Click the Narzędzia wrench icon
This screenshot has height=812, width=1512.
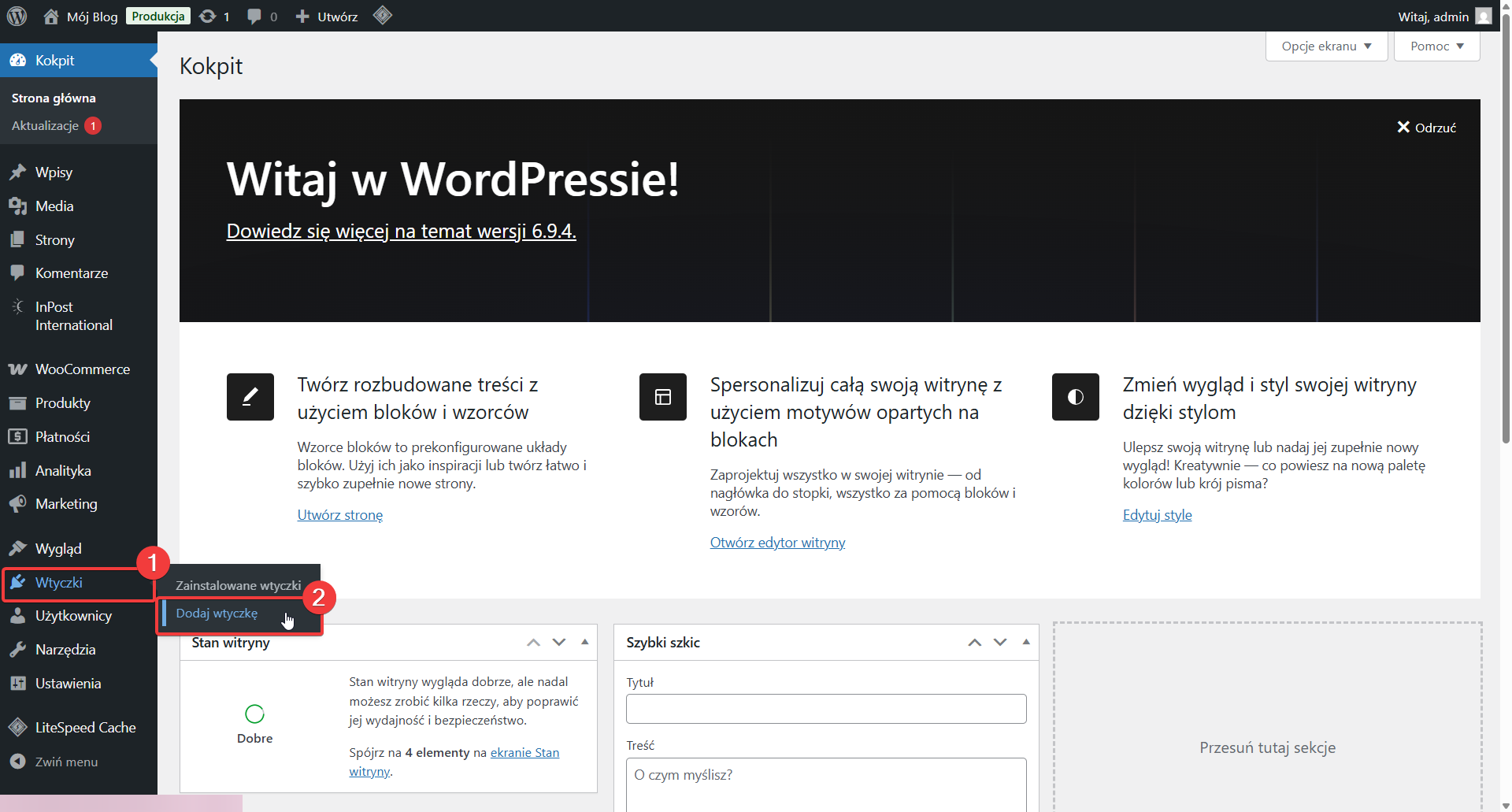click(17, 650)
